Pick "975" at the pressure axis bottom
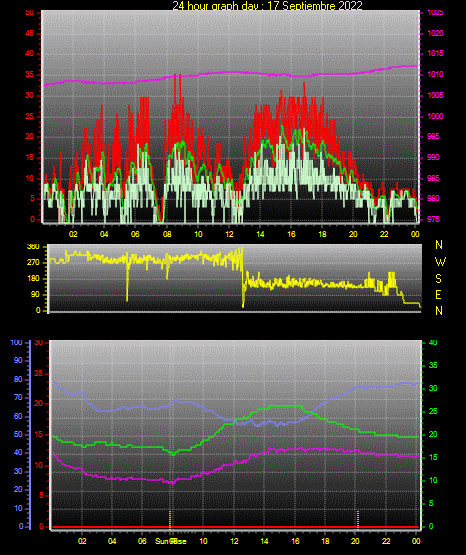This screenshot has height=555, width=466. 433,219
